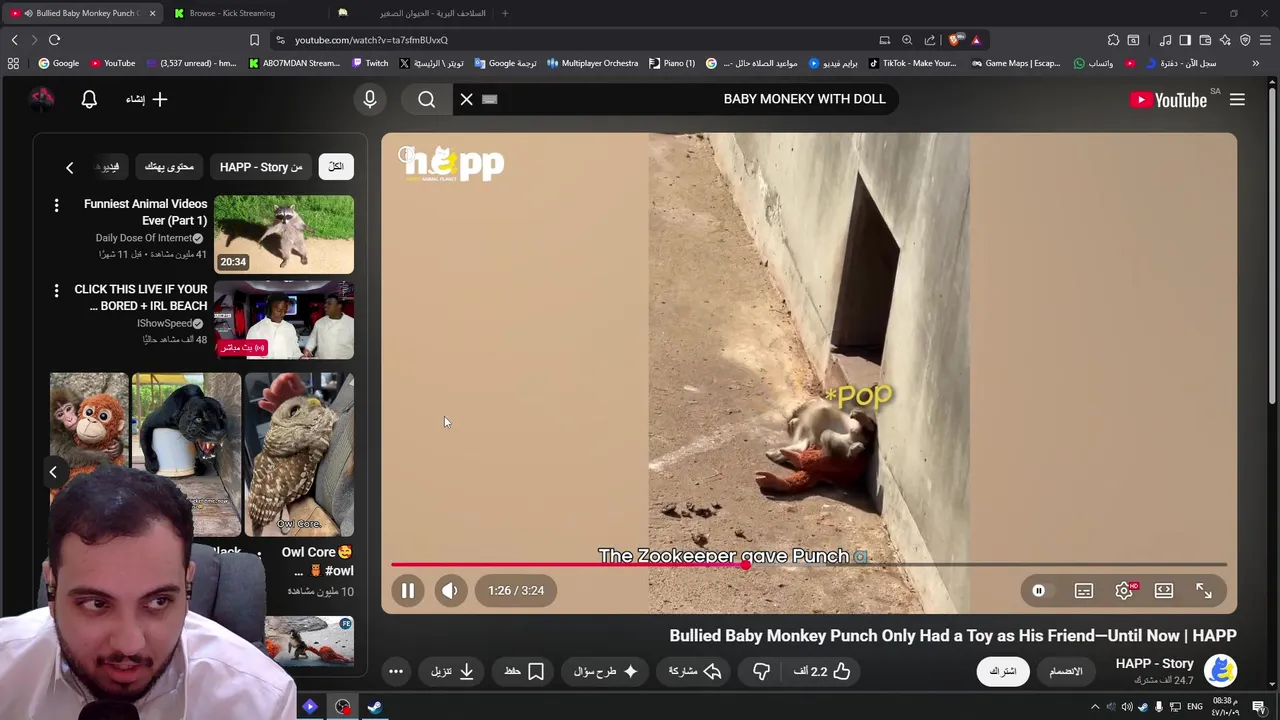
Task: Go back in browser history
Action: pyautogui.click(x=14, y=40)
